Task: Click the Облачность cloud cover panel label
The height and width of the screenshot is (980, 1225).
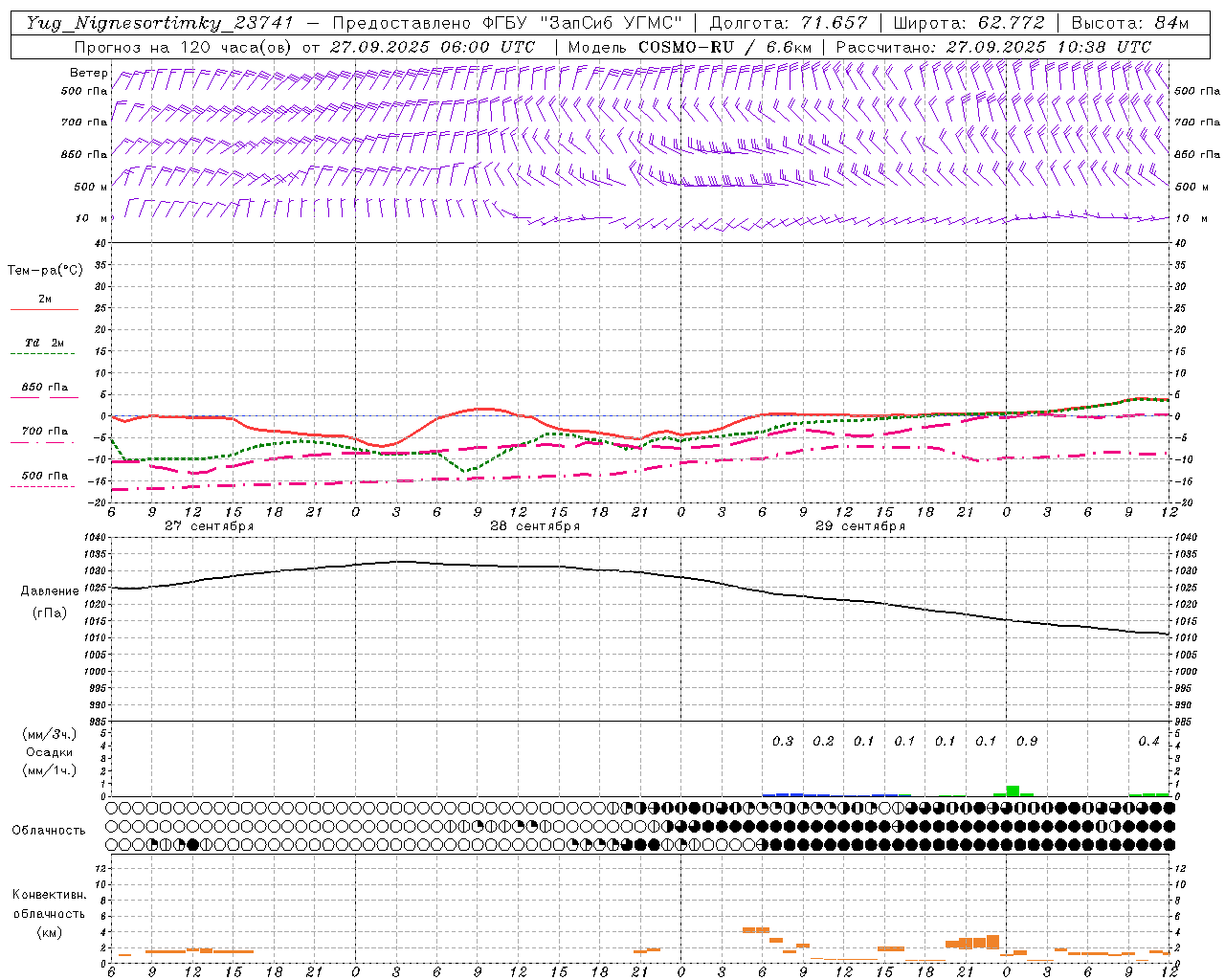Action: [49, 830]
